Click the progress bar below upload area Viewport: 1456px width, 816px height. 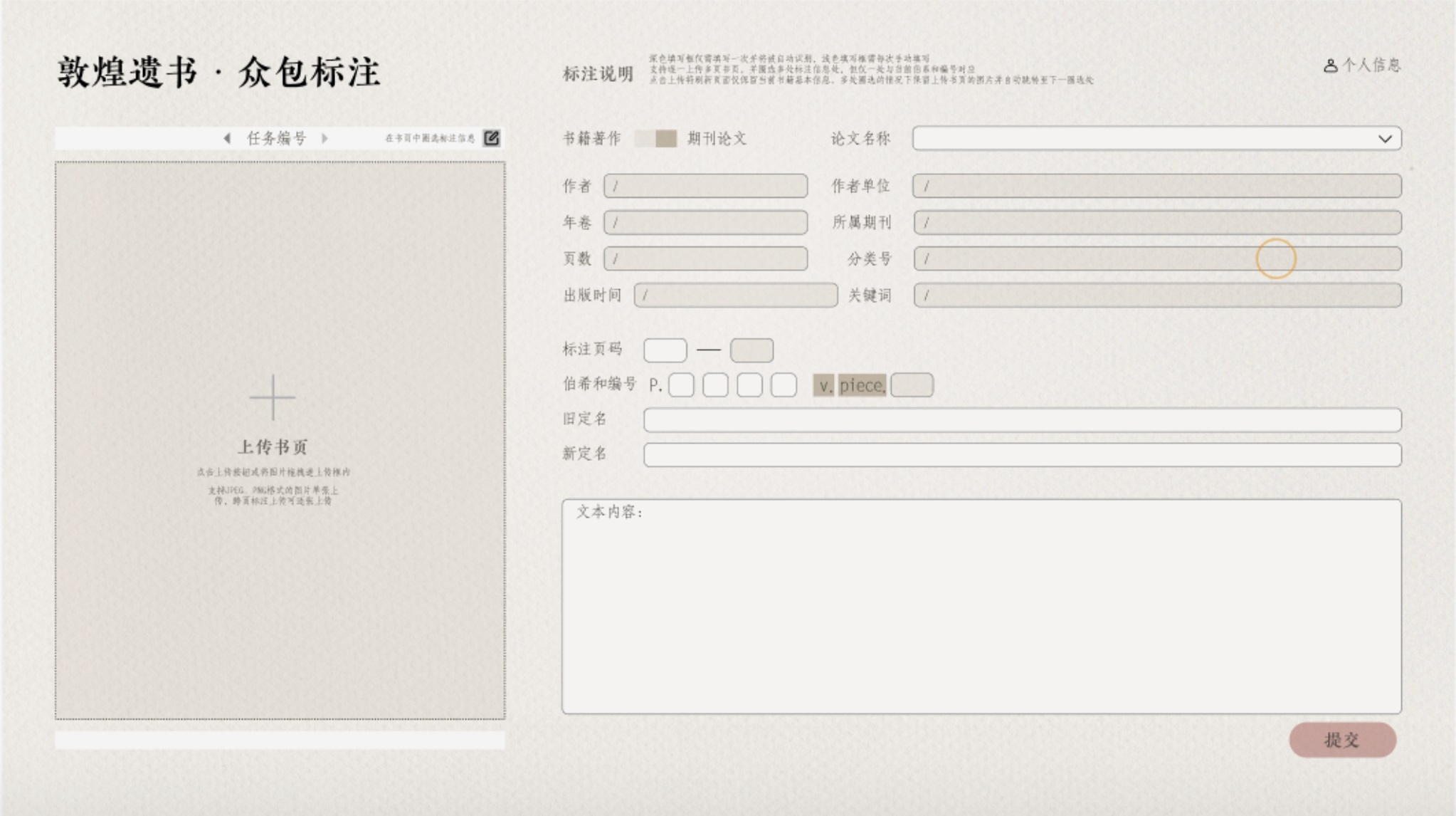tap(280, 740)
